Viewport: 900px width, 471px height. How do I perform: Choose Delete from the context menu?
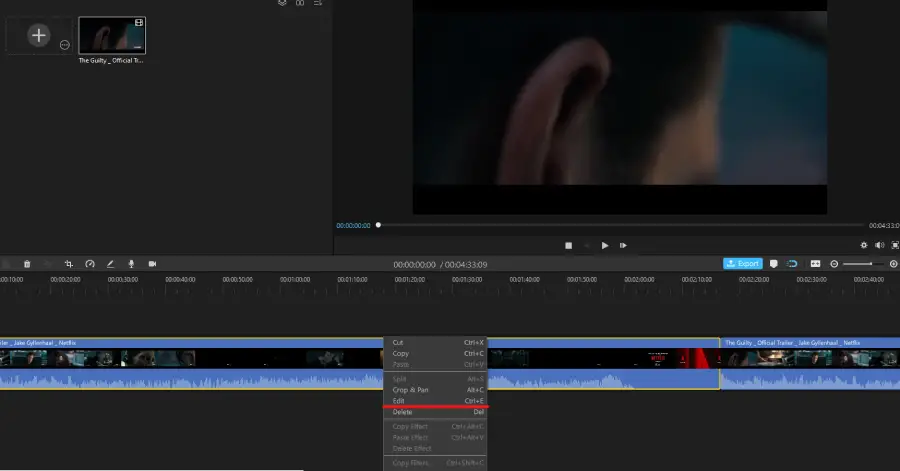coord(437,412)
